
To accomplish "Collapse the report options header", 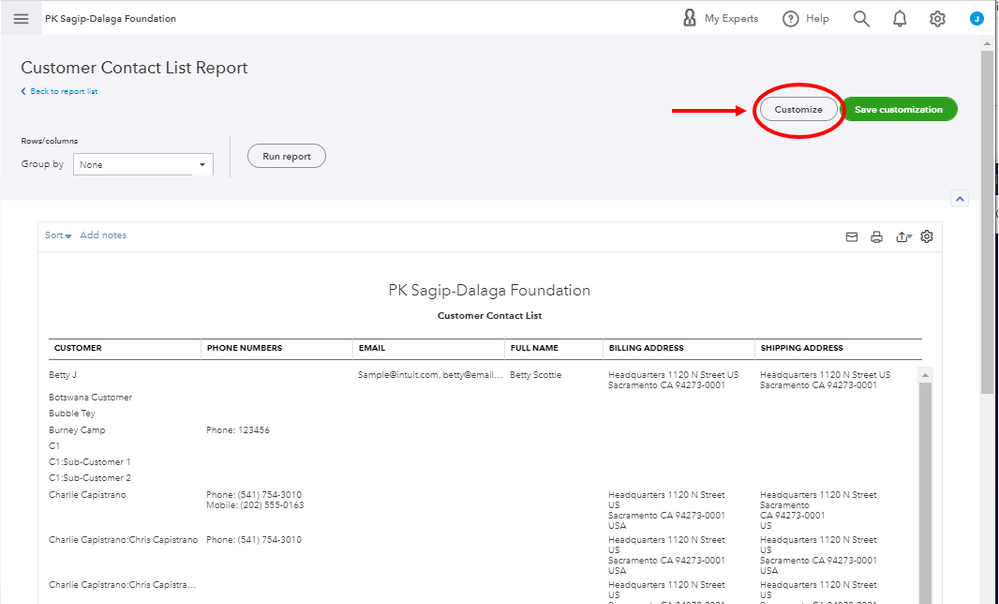I will (x=960, y=199).
